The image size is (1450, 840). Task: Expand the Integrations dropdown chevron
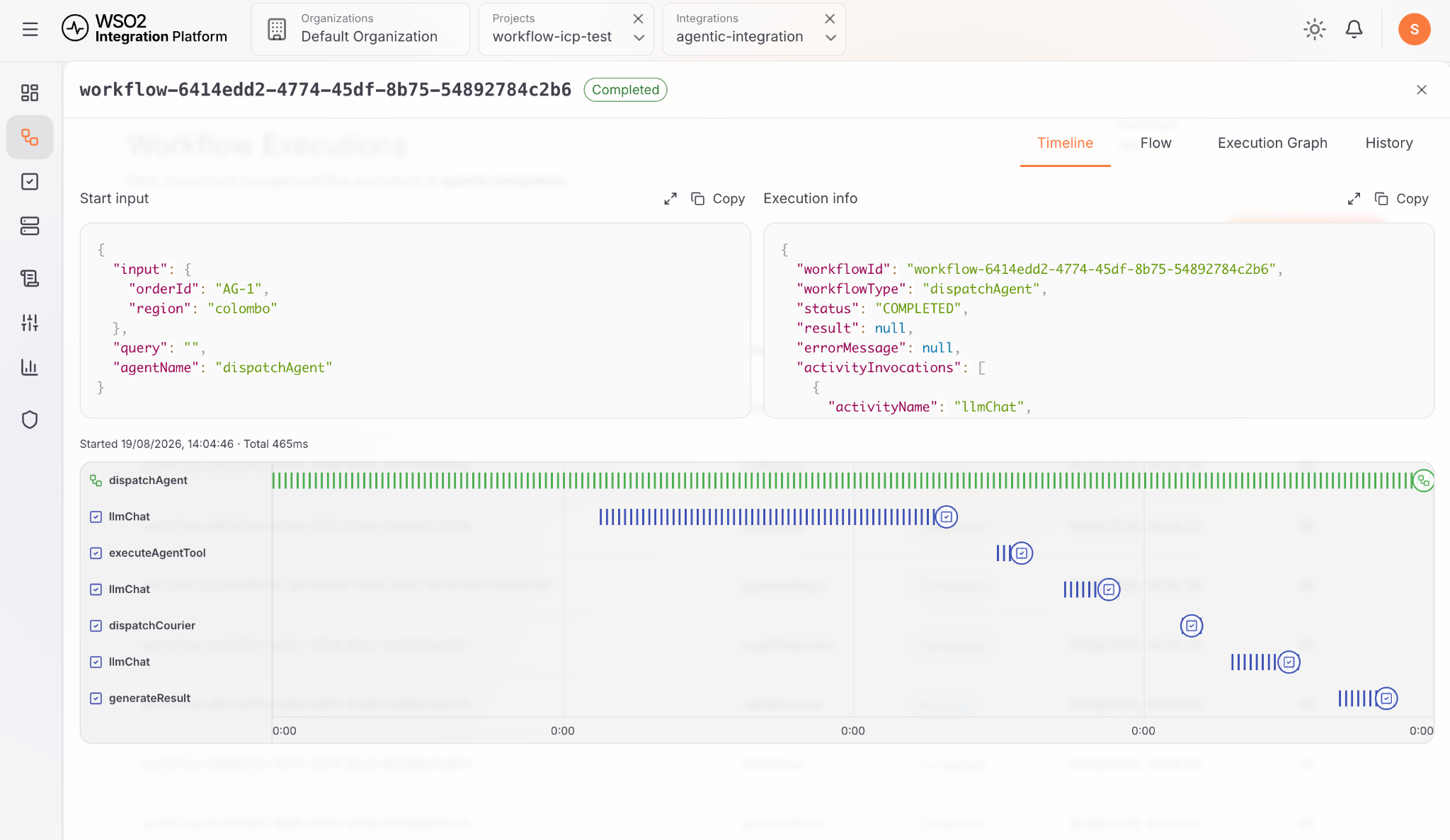(x=830, y=38)
